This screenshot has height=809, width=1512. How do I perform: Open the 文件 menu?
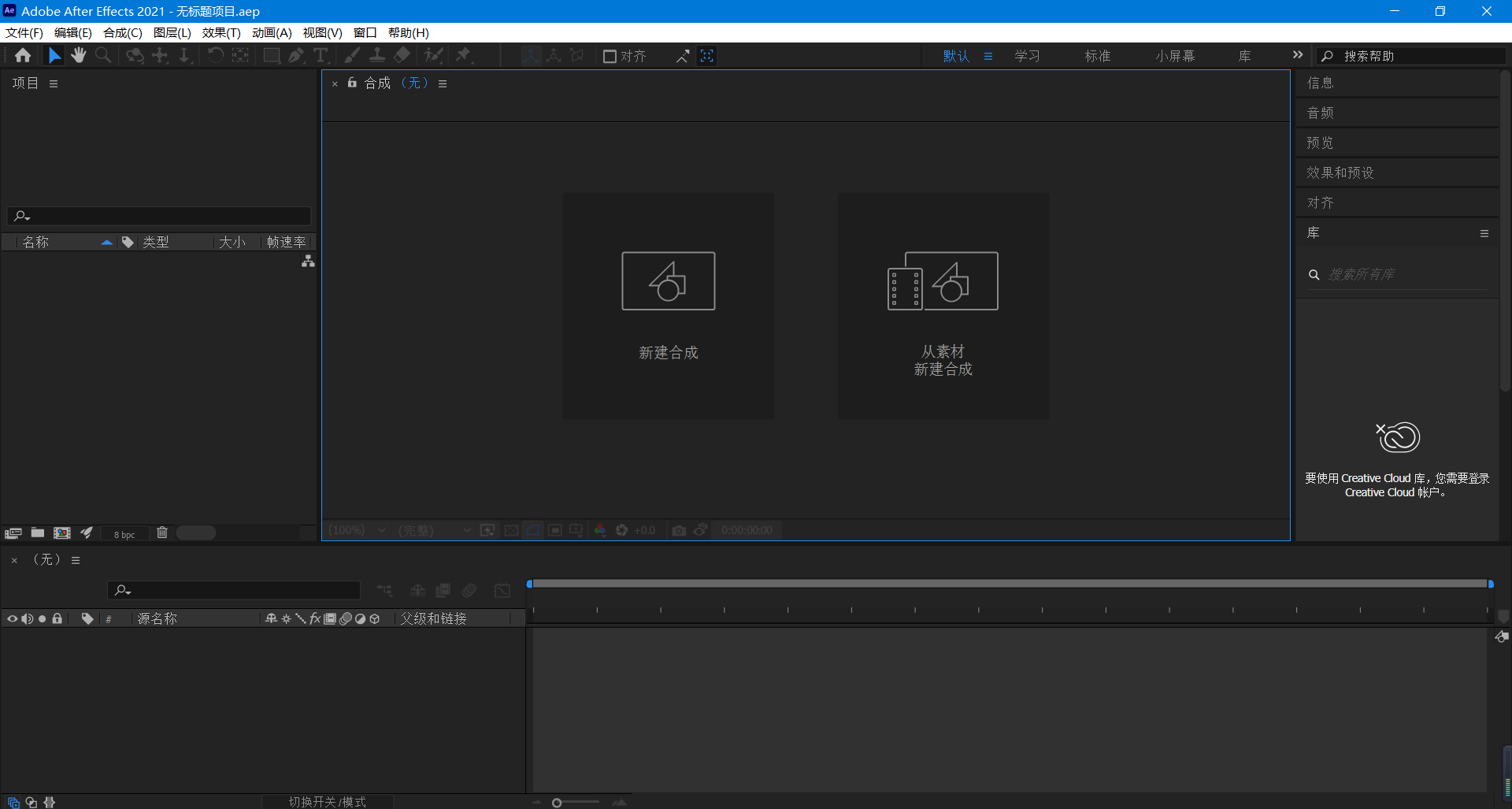pyautogui.click(x=23, y=32)
